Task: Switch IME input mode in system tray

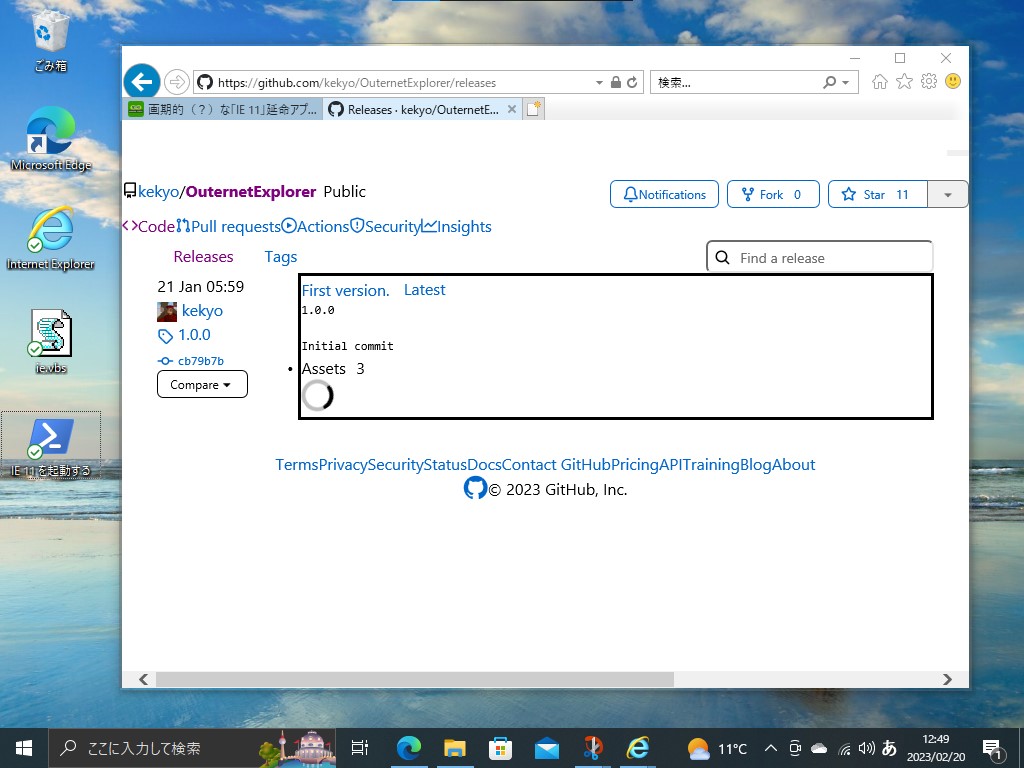Action: [x=888, y=747]
